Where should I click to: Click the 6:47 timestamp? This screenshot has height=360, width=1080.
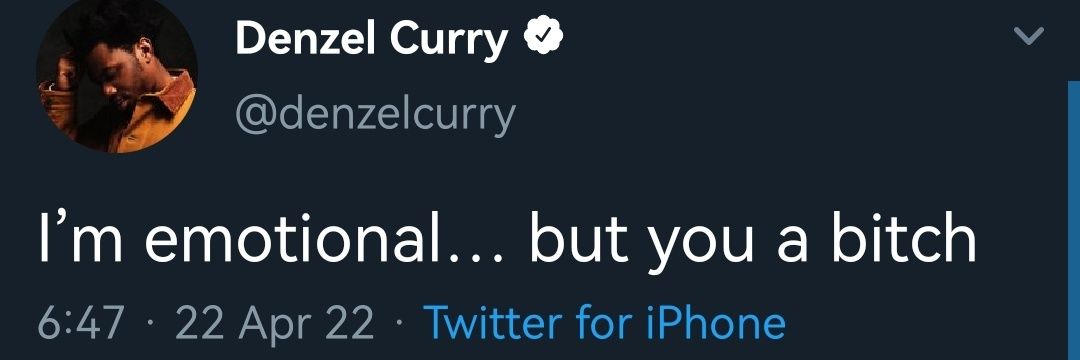[x=81, y=322]
